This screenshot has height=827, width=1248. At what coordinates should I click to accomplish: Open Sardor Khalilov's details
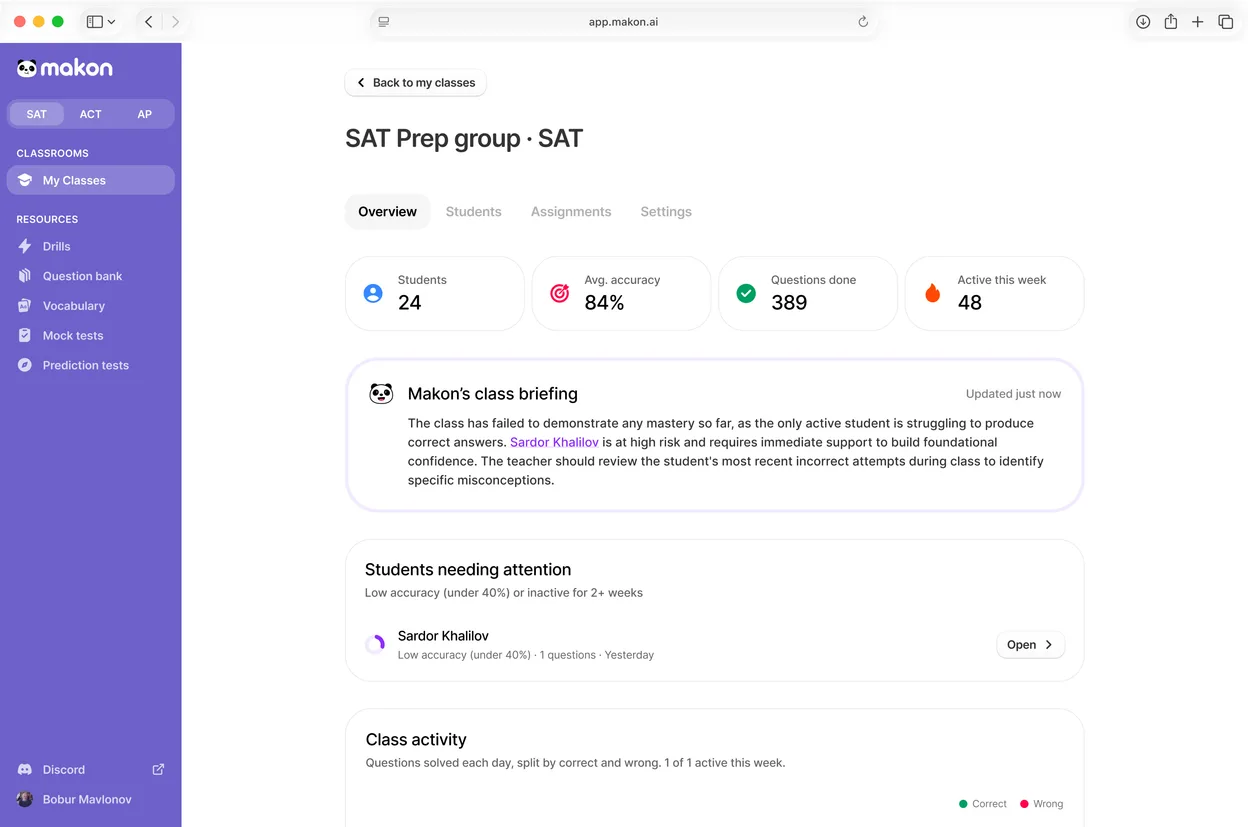pyautogui.click(x=1030, y=645)
